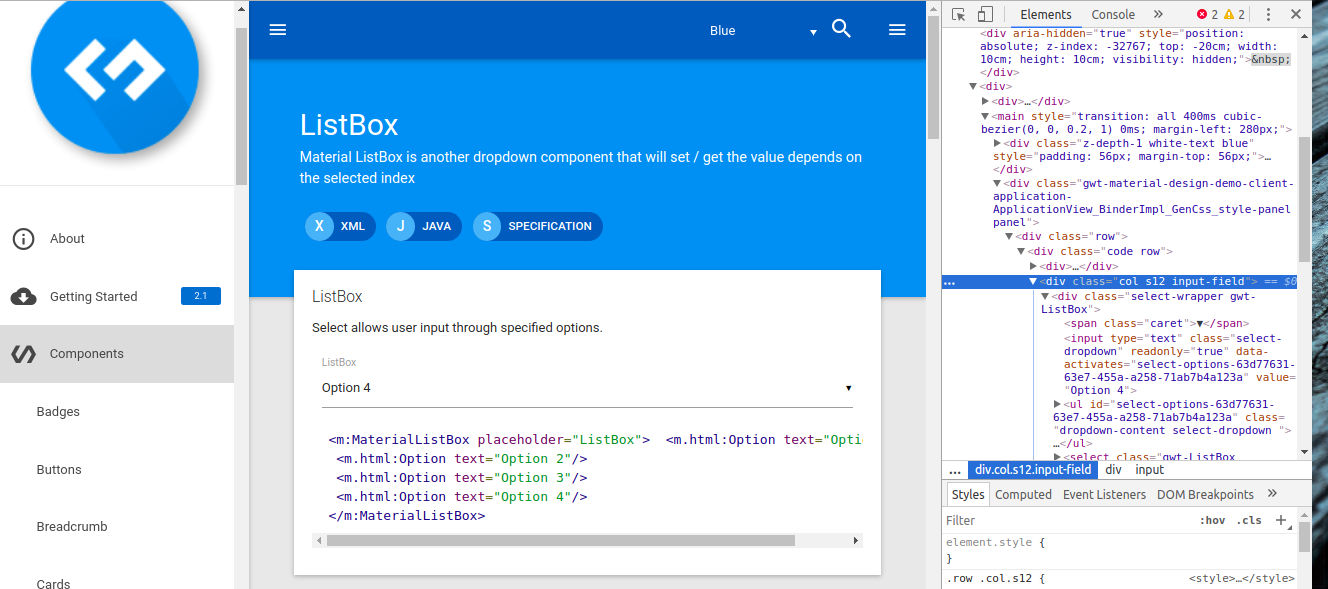Activate the DevTools inspect element tool

(x=959, y=14)
